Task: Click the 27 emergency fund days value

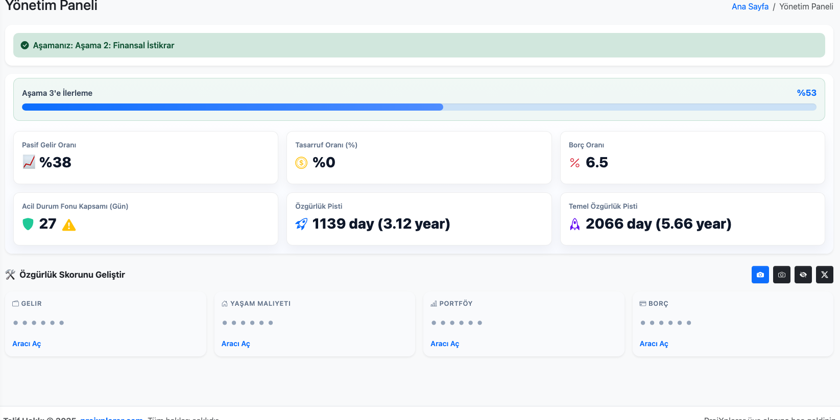Action: click(x=48, y=224)
